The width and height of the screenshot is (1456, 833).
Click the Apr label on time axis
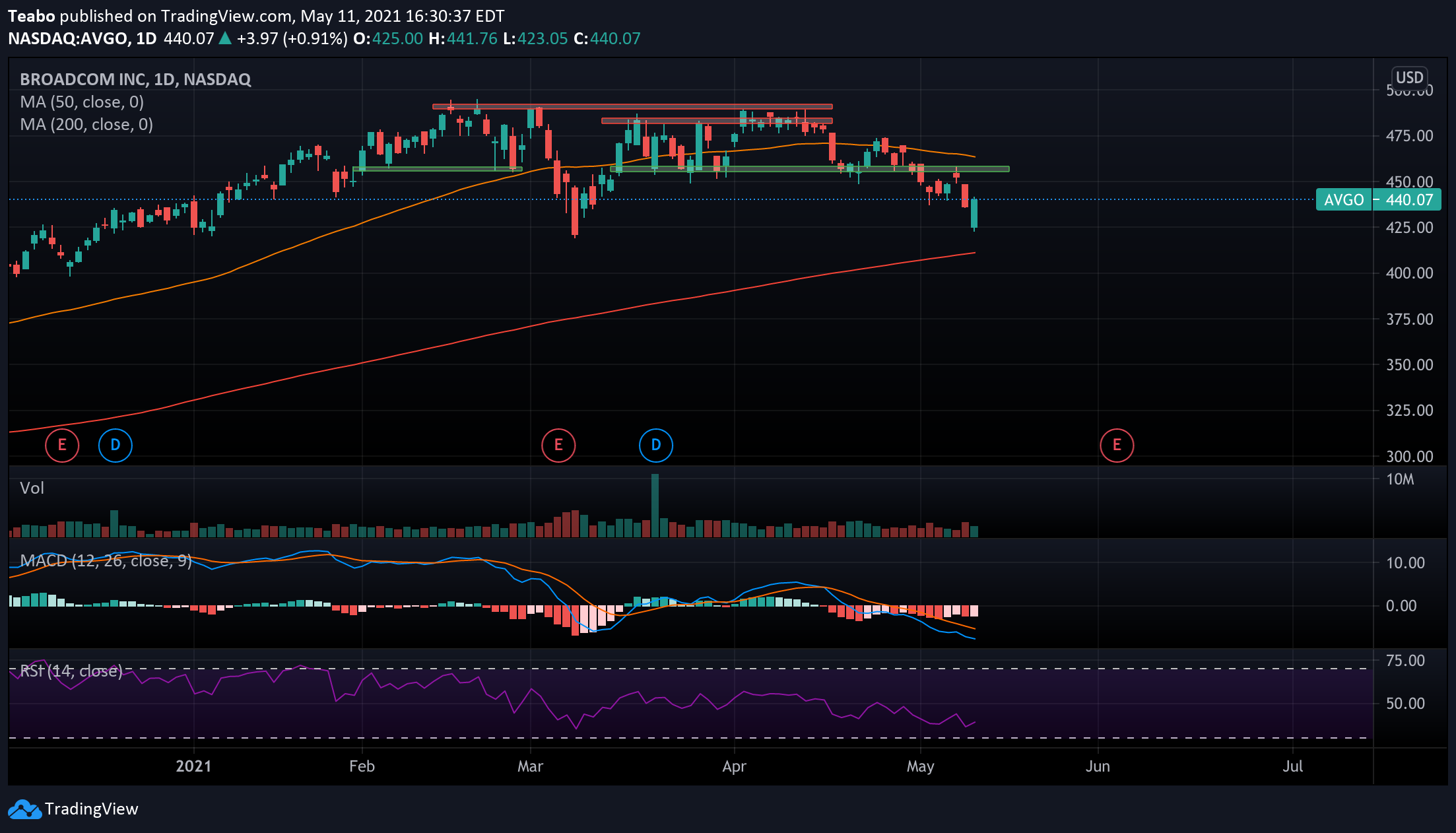(x=734, y=766)
